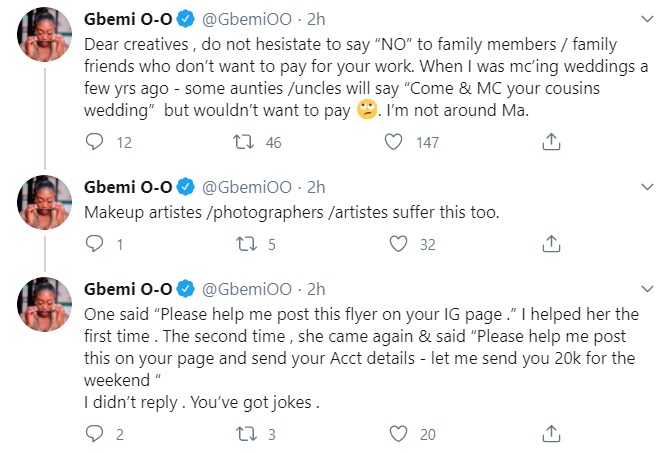Viewport: 672px width, 453px height.
Task: Open the caret menu on IG flyer tweet
Action: 652,289
